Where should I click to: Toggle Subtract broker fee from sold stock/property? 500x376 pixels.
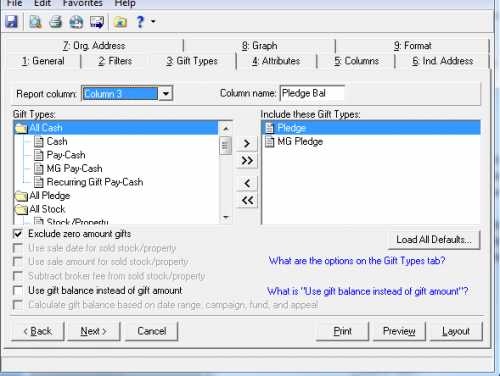click(18, 276)
